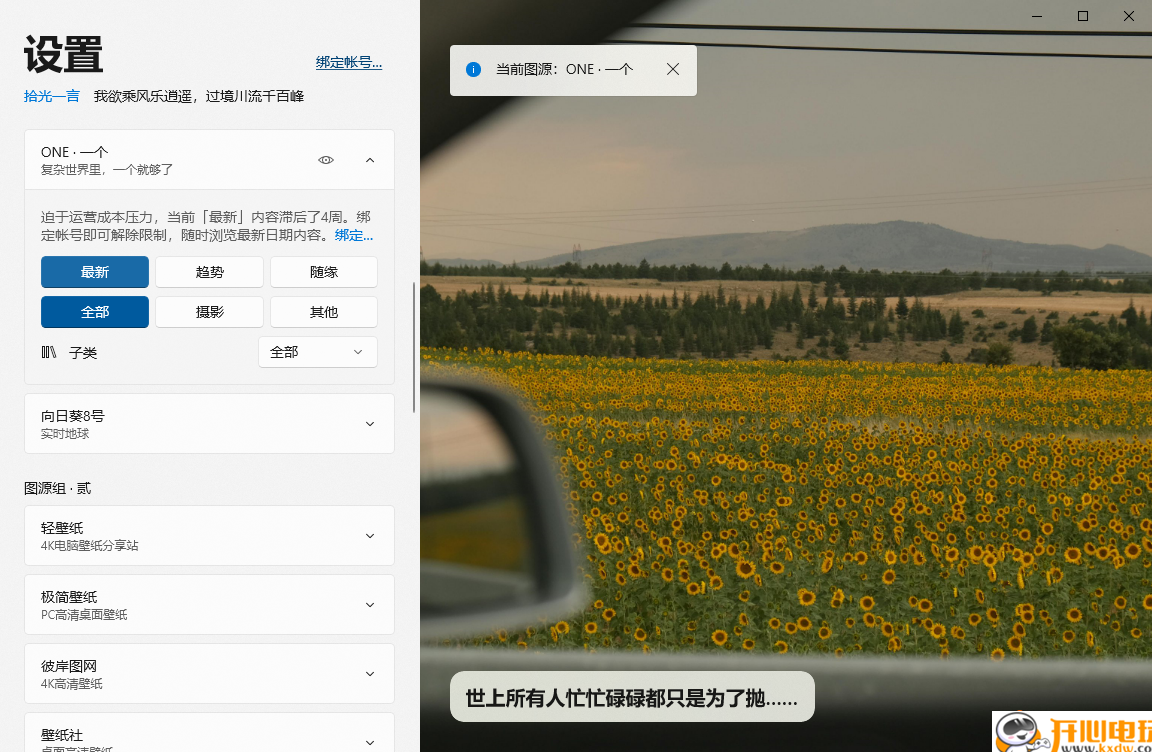Expand the 轻壁纸 panel
This screenshot has height=752, width=1152.
[369, 535]
